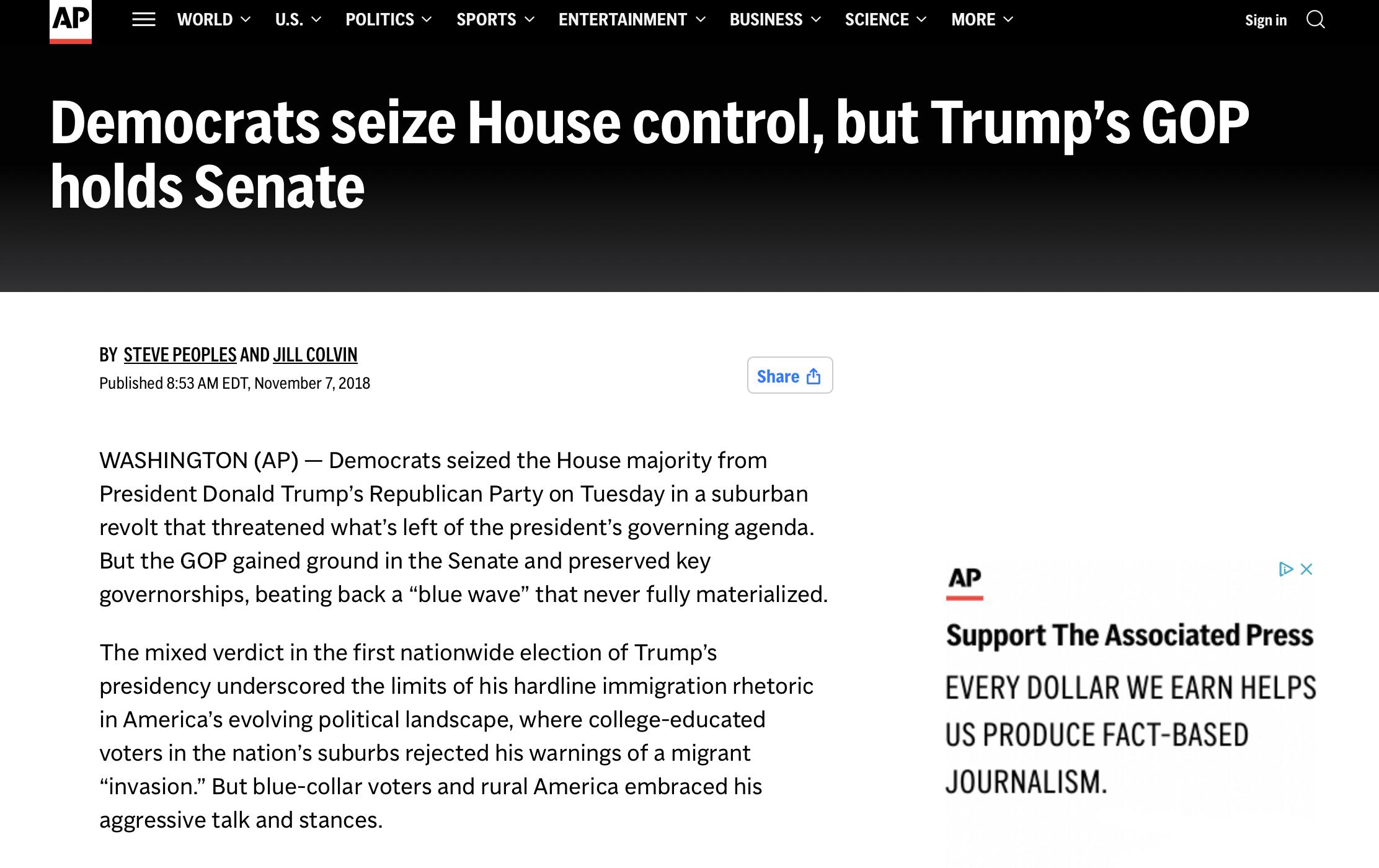Open Steve Peoples author link

[180, 355]
